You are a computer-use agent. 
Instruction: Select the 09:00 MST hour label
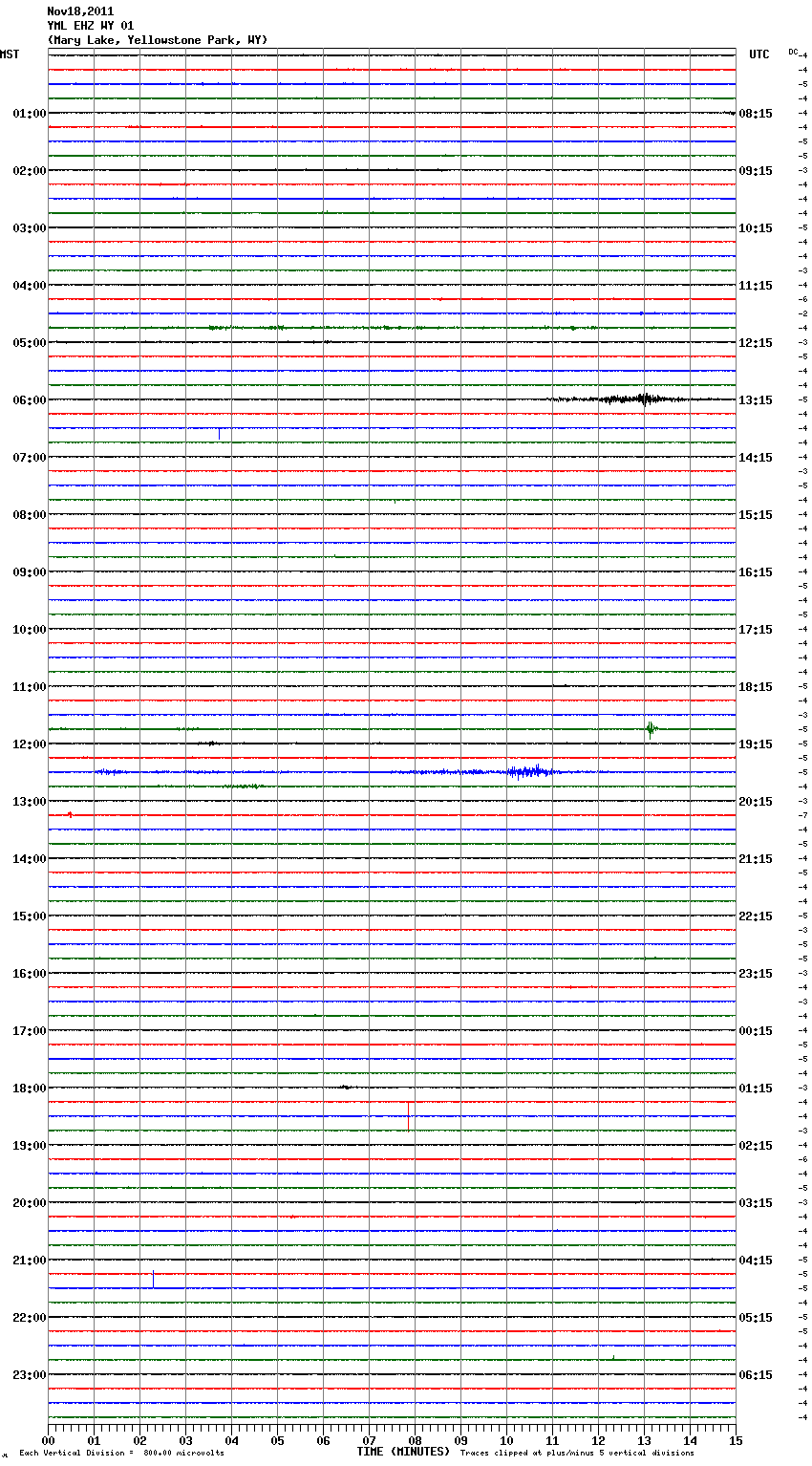click(30, 572)
